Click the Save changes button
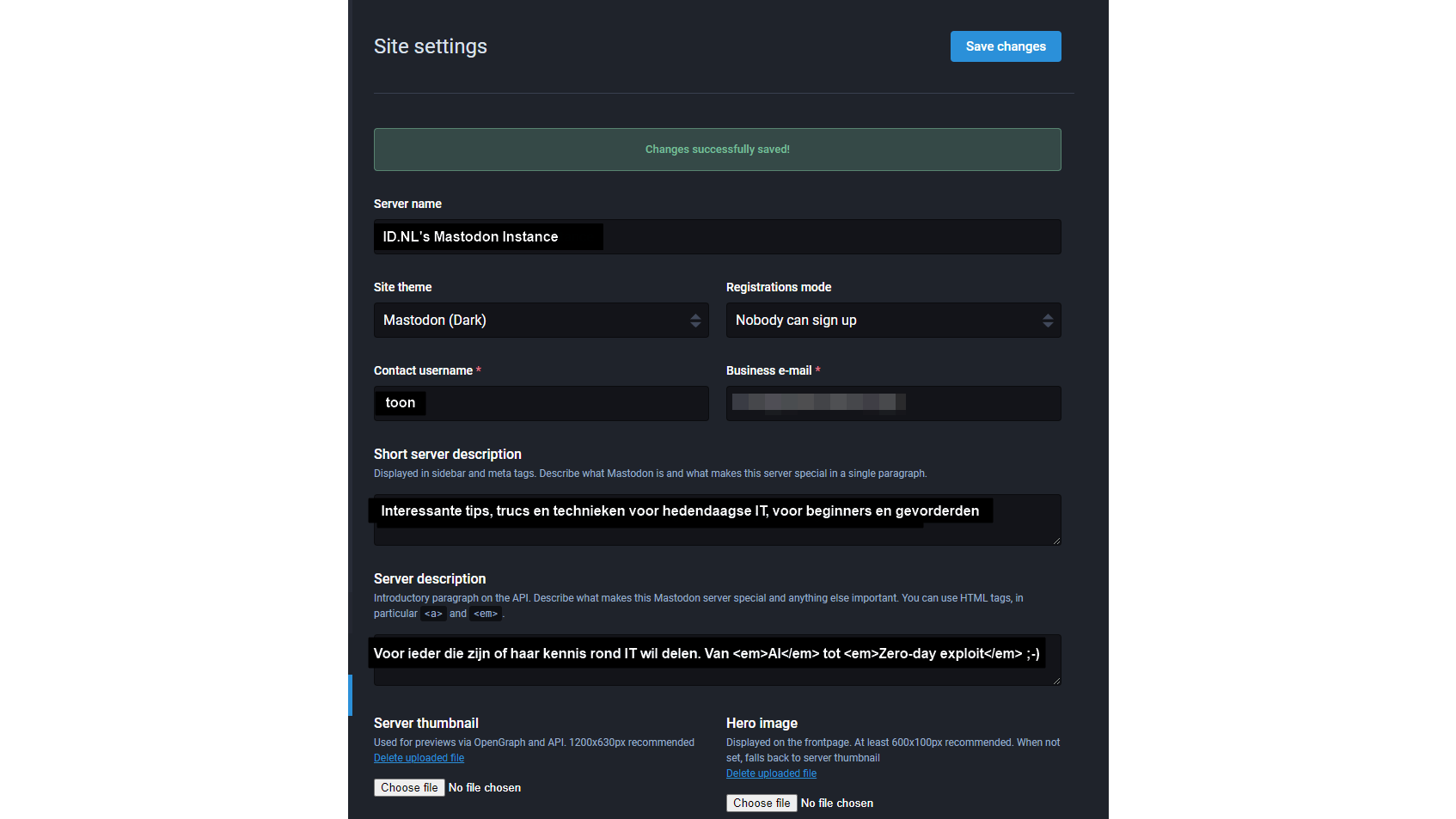Image resolution: width=1456 pixels, height=819 pixels. pyautogui.click(x=1005, y=46)
